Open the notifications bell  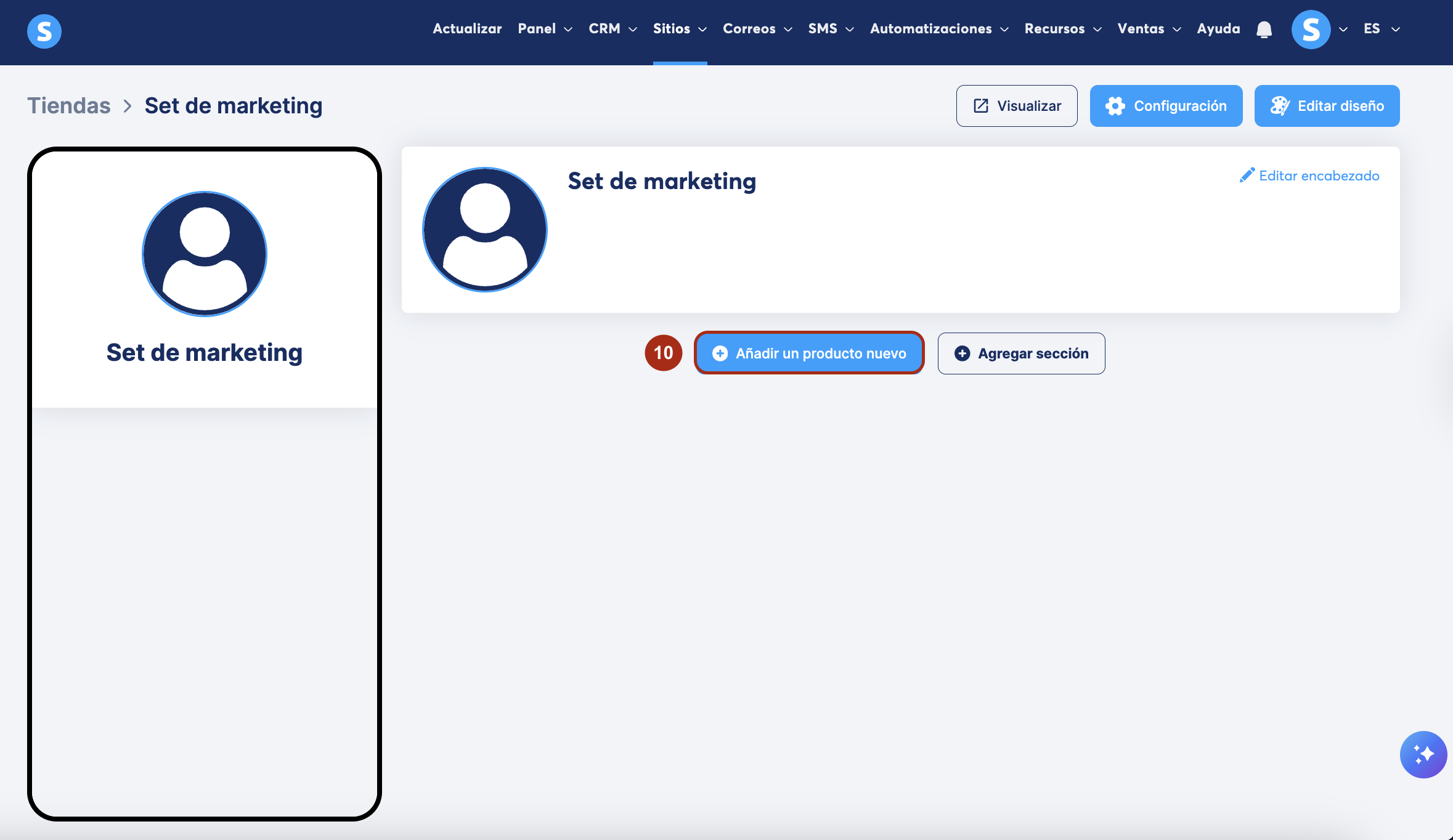tap(1264, 29)
